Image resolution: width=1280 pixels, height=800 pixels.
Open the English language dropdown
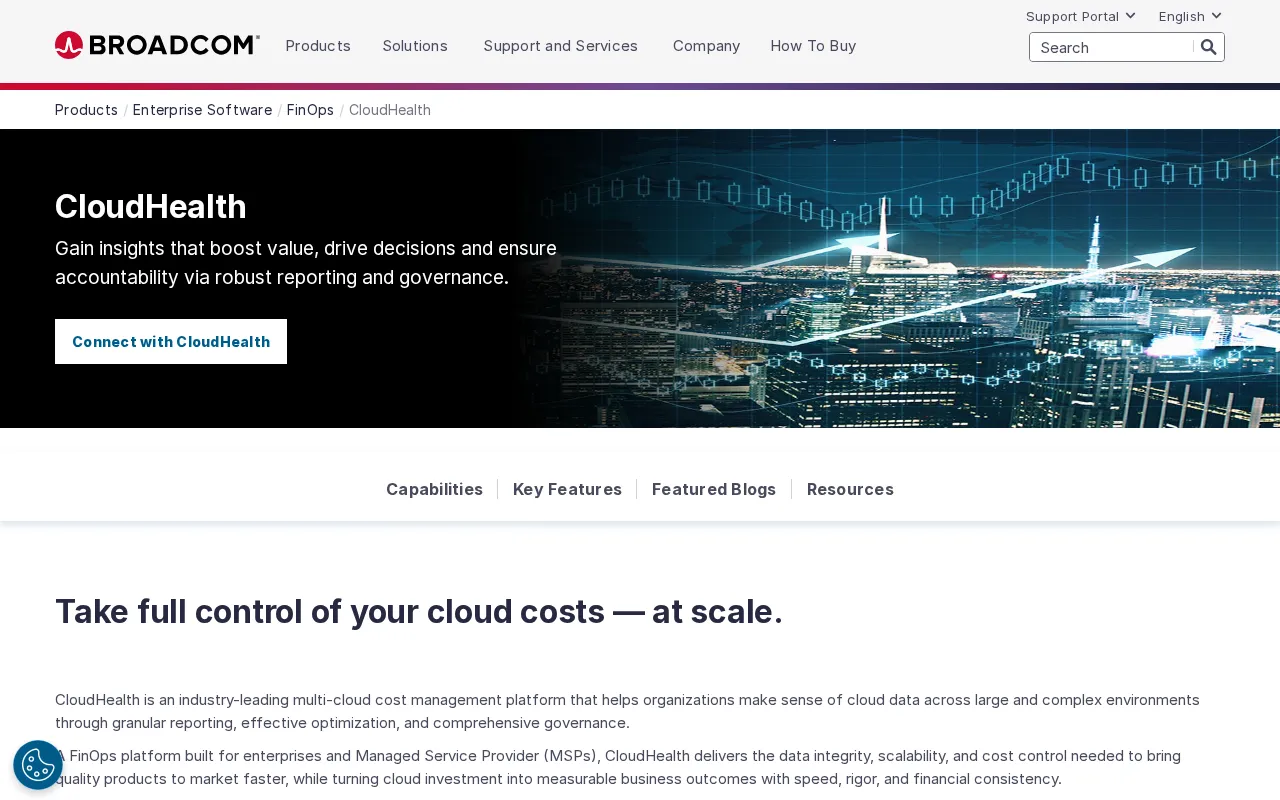(1190, 16)
